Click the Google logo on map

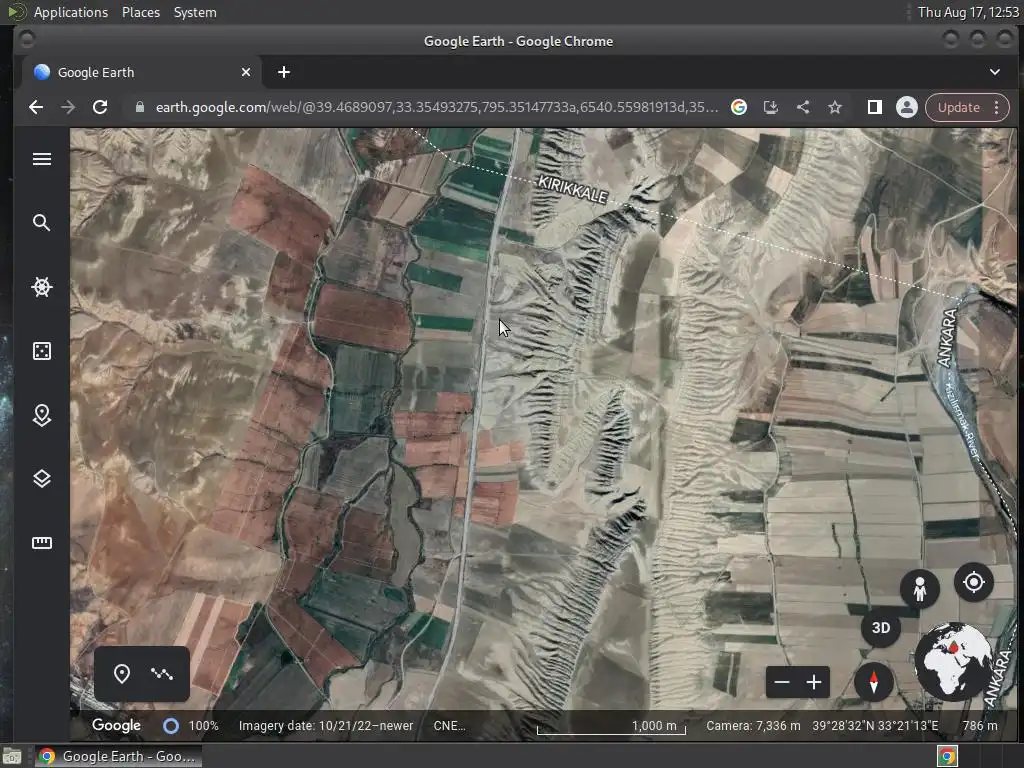[x=116, y=725]
